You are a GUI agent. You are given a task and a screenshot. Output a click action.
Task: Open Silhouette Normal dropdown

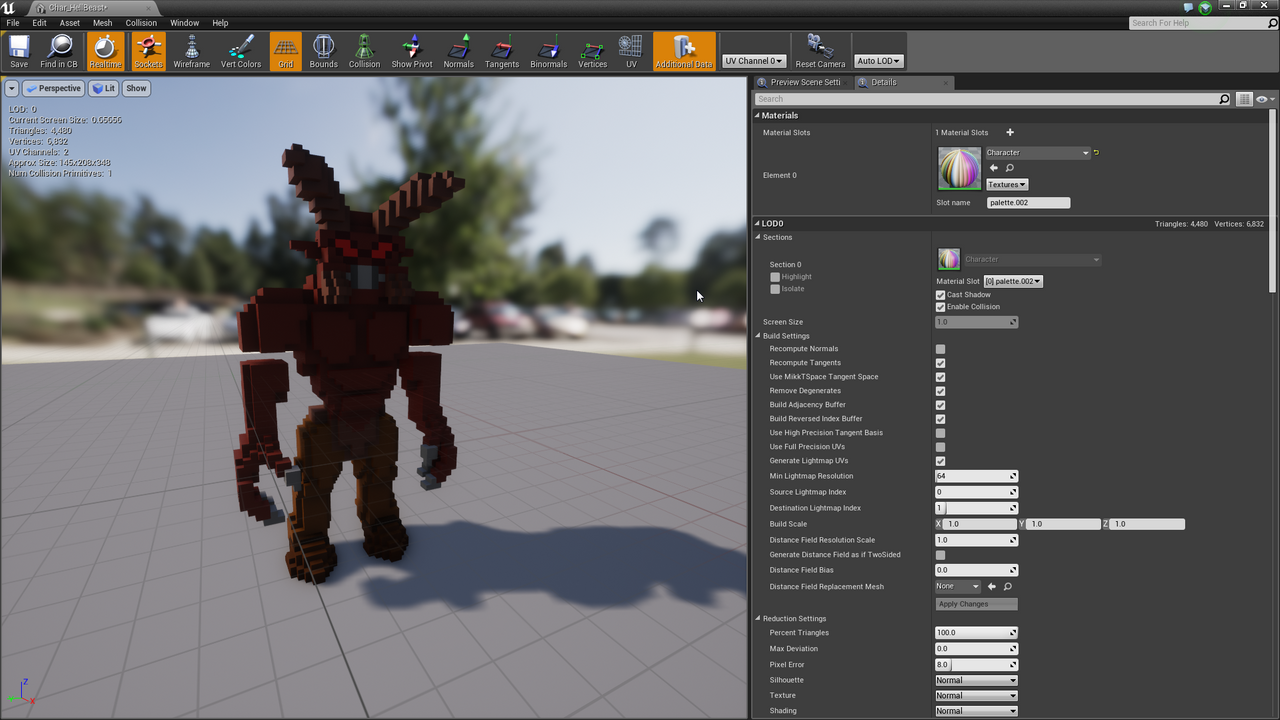click(976, 680)
